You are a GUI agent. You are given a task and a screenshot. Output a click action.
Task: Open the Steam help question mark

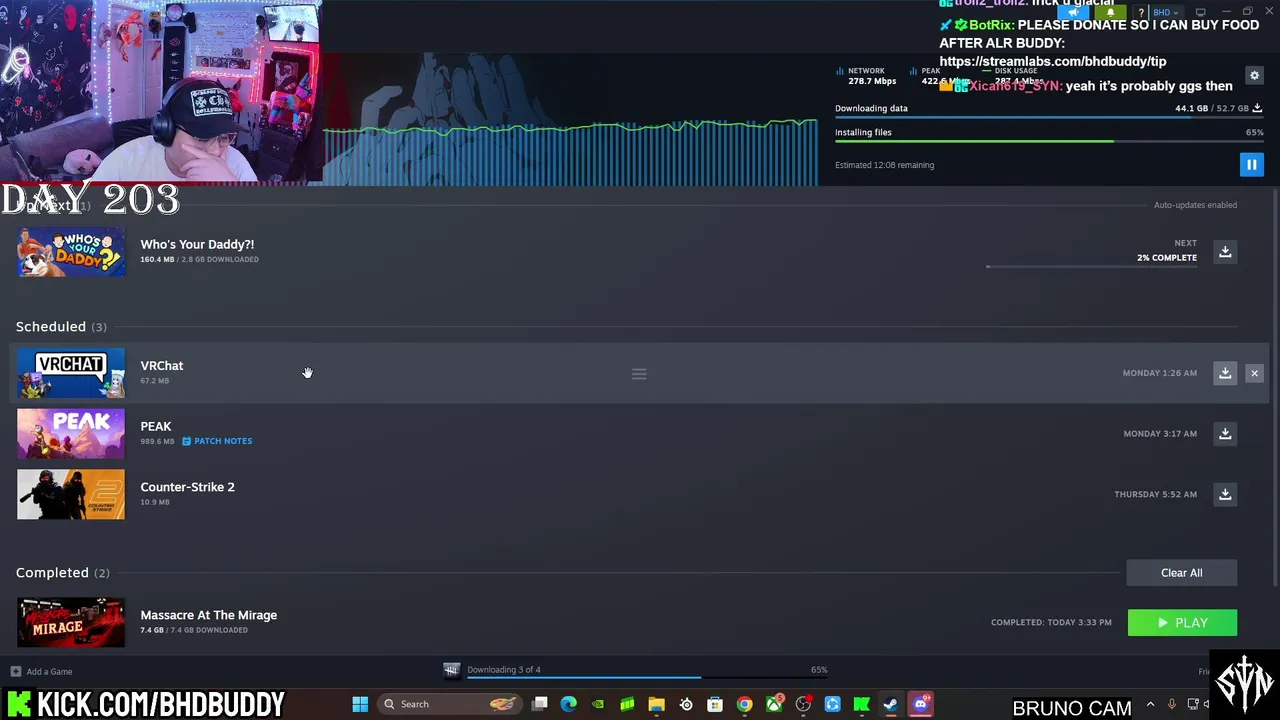[1141, 13]
